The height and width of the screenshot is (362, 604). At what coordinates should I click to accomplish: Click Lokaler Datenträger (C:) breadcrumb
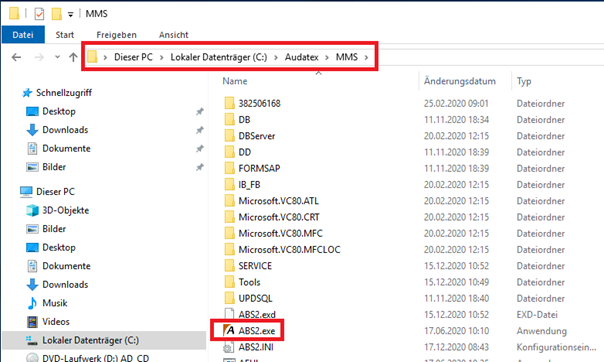(219, 57)
